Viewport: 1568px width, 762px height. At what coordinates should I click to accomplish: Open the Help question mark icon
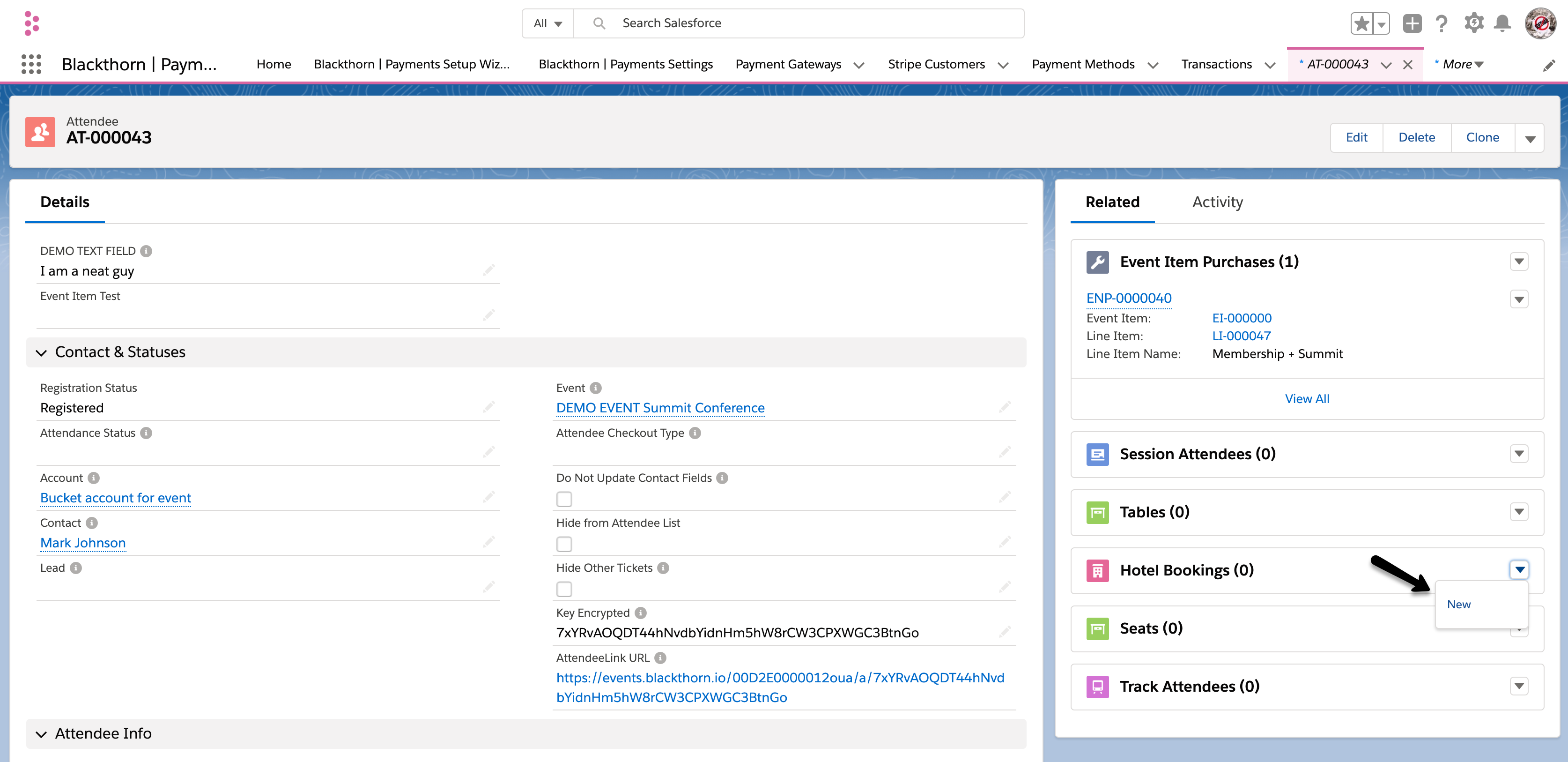pyautogui.click(x=1441, y=24)
